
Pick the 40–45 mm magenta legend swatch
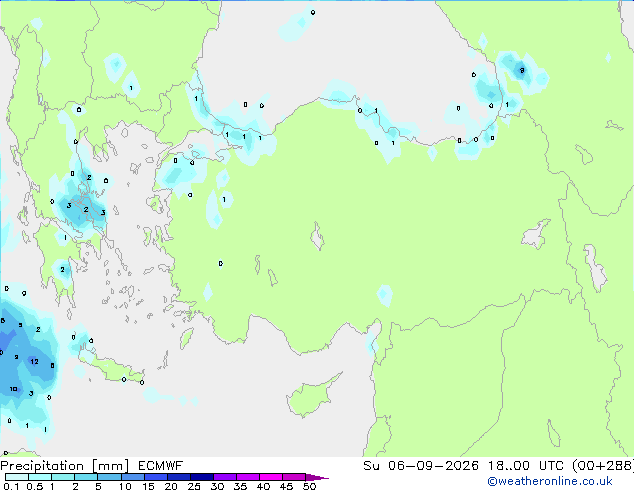coord(271,477)
